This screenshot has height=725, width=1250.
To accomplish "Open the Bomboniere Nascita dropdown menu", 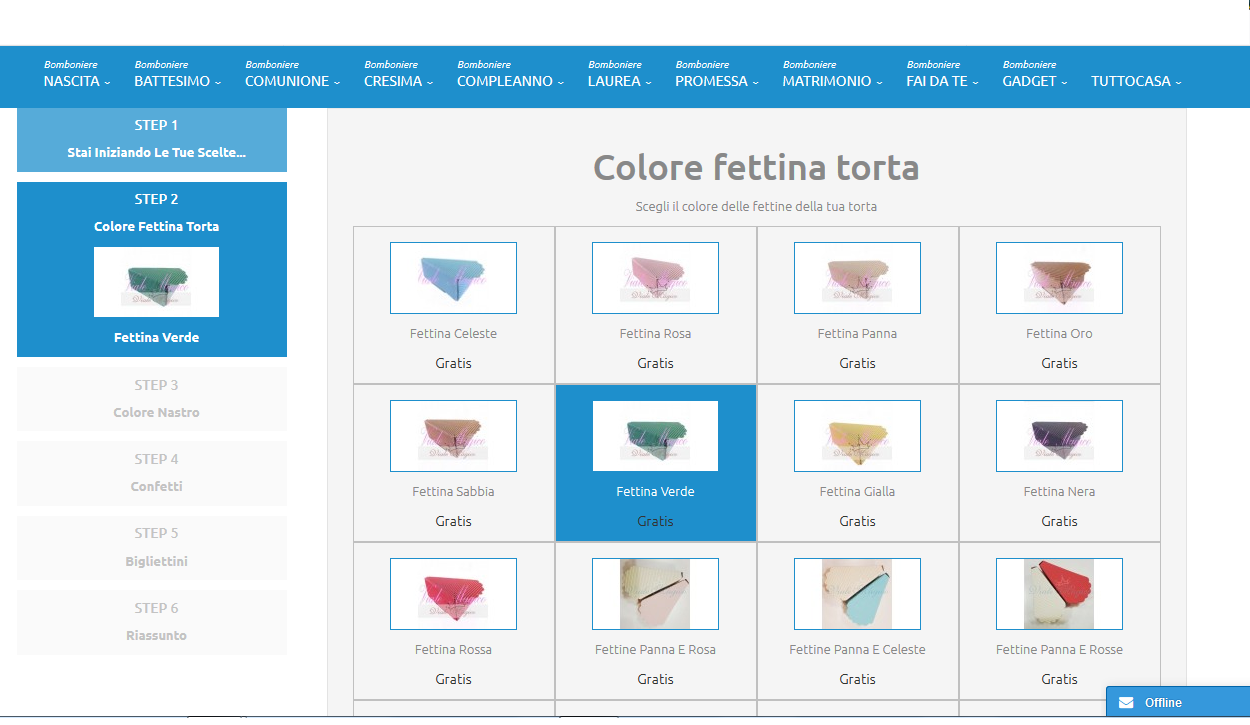I will point(77,74).
